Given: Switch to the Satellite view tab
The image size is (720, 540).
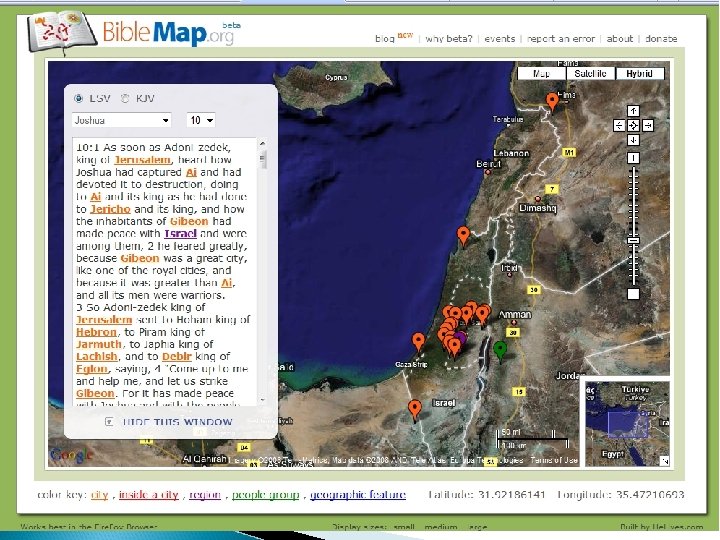Looking at the screenshot, I should (590, 73).
